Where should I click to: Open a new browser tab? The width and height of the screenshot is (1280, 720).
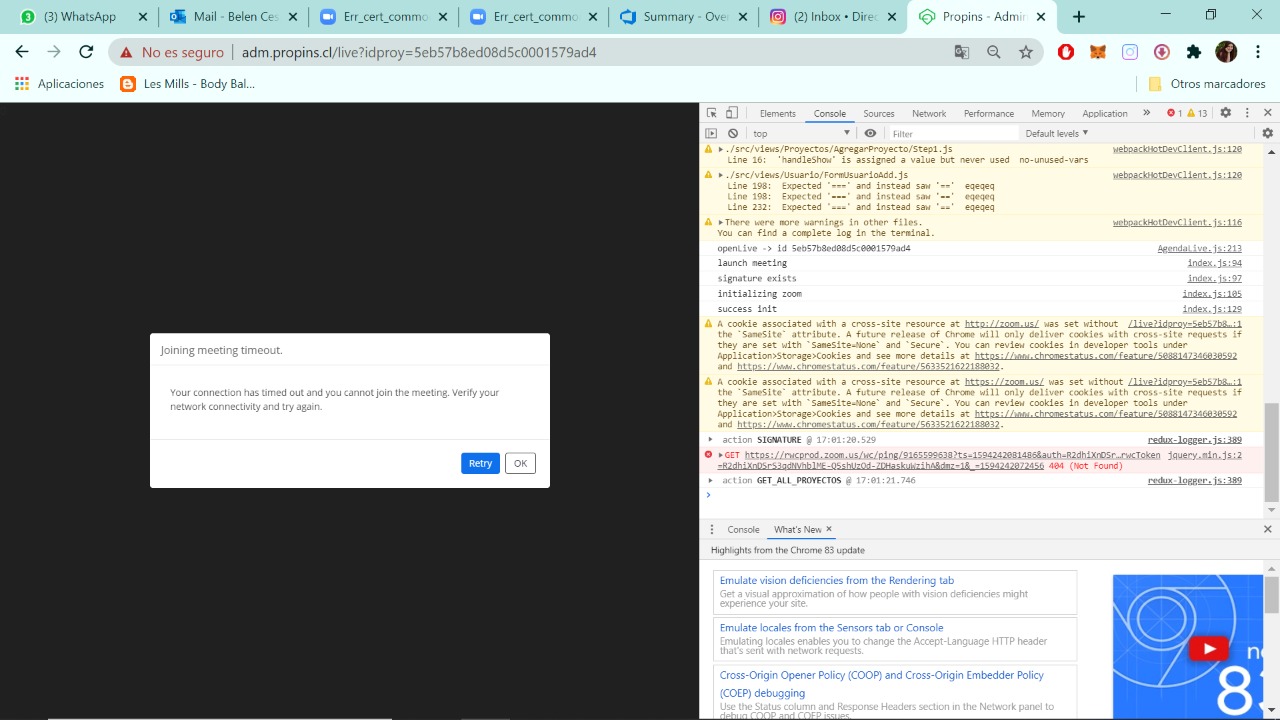pos(1078,17)
